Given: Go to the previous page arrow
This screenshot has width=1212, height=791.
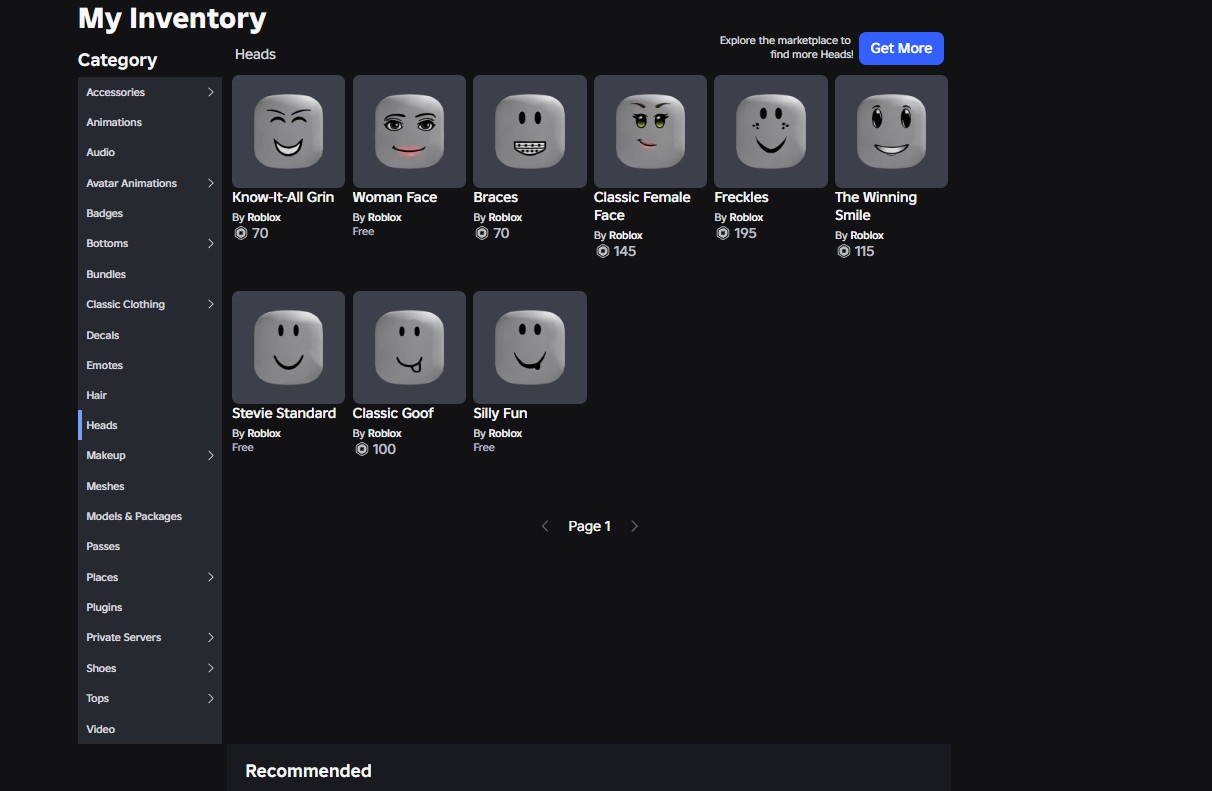Looking at the screenshot, I should pos(545,526).
